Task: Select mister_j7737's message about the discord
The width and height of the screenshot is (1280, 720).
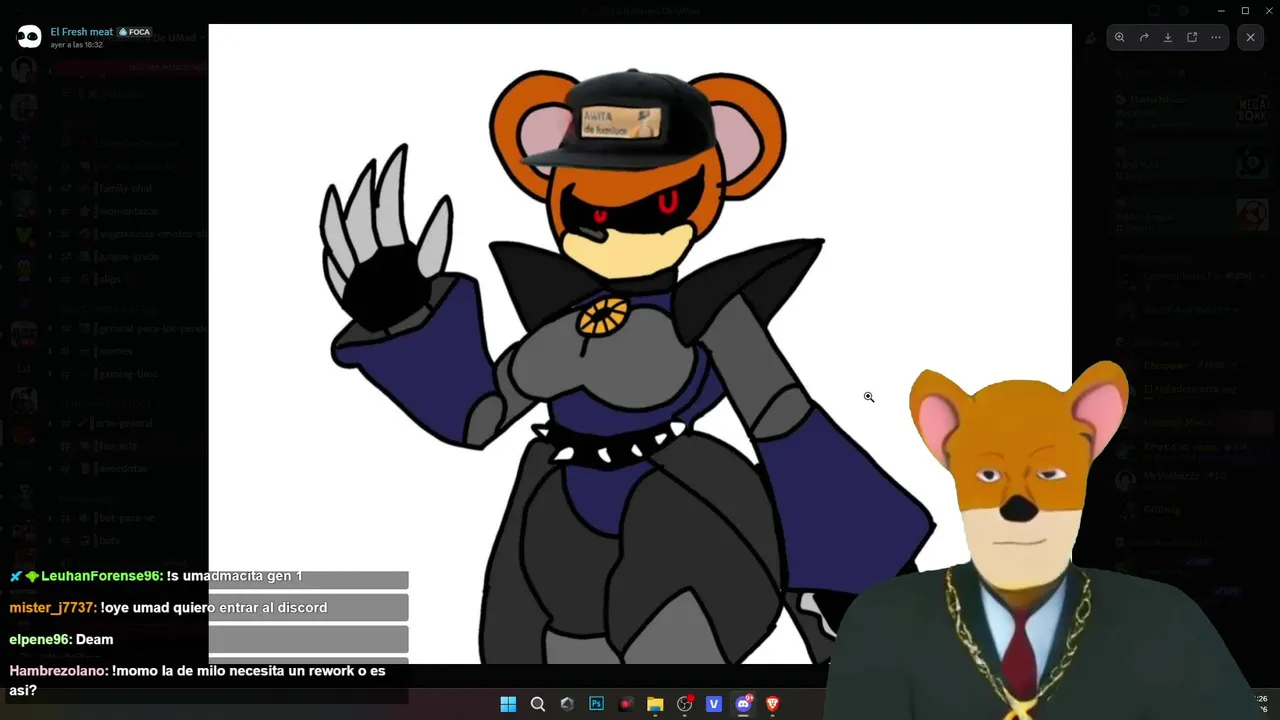Action: point(168,608)
